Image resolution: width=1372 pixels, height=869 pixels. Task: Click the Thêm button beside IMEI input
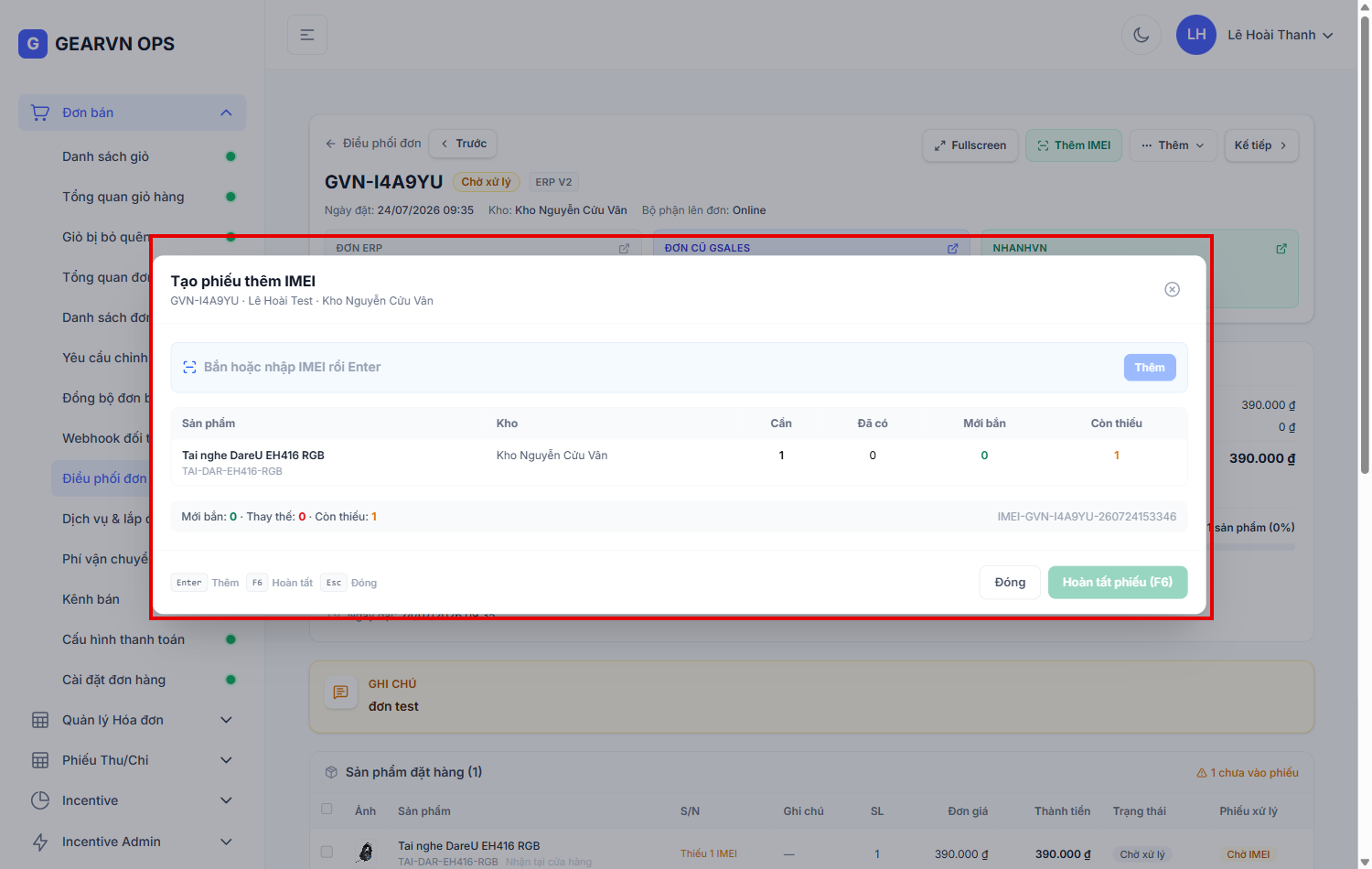(x=1150, y=368)
